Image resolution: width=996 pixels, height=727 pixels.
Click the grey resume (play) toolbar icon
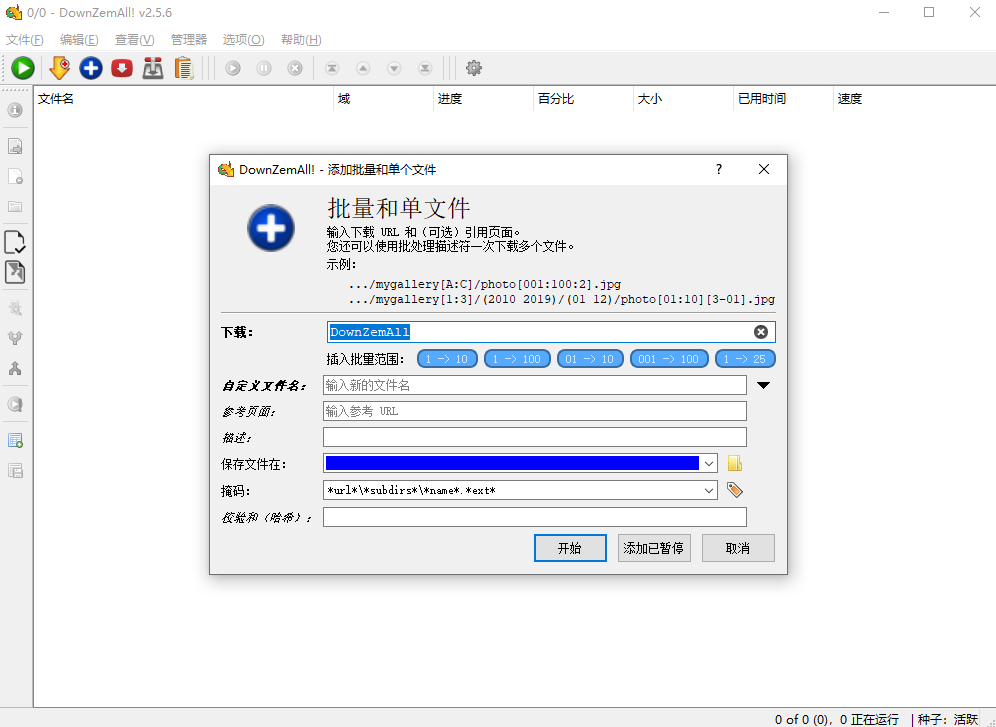click(x=233, y=68)
